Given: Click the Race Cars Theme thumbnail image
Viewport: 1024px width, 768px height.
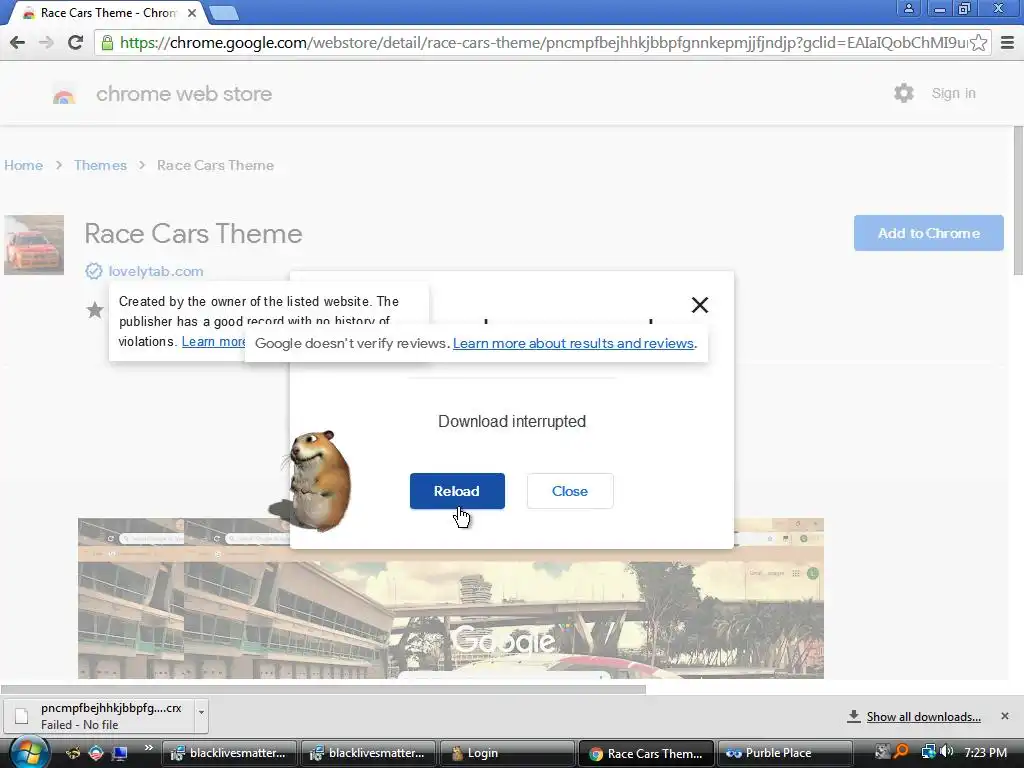Looking at the screenshot, I should click(x=34, y=245).
